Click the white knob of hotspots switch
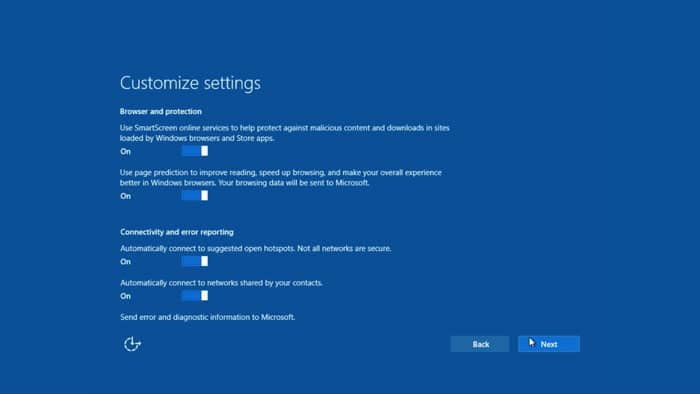The width and height of the screenshot is (700, 394). click(x=204, y=261)
